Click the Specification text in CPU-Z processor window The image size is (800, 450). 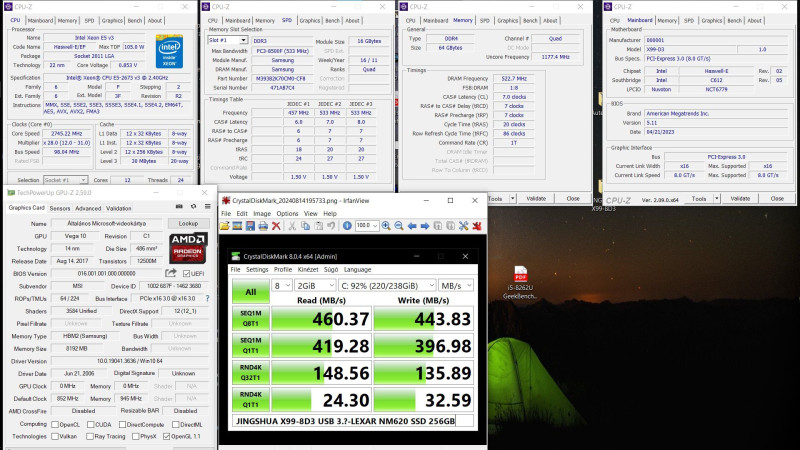(x=118, y=78)
